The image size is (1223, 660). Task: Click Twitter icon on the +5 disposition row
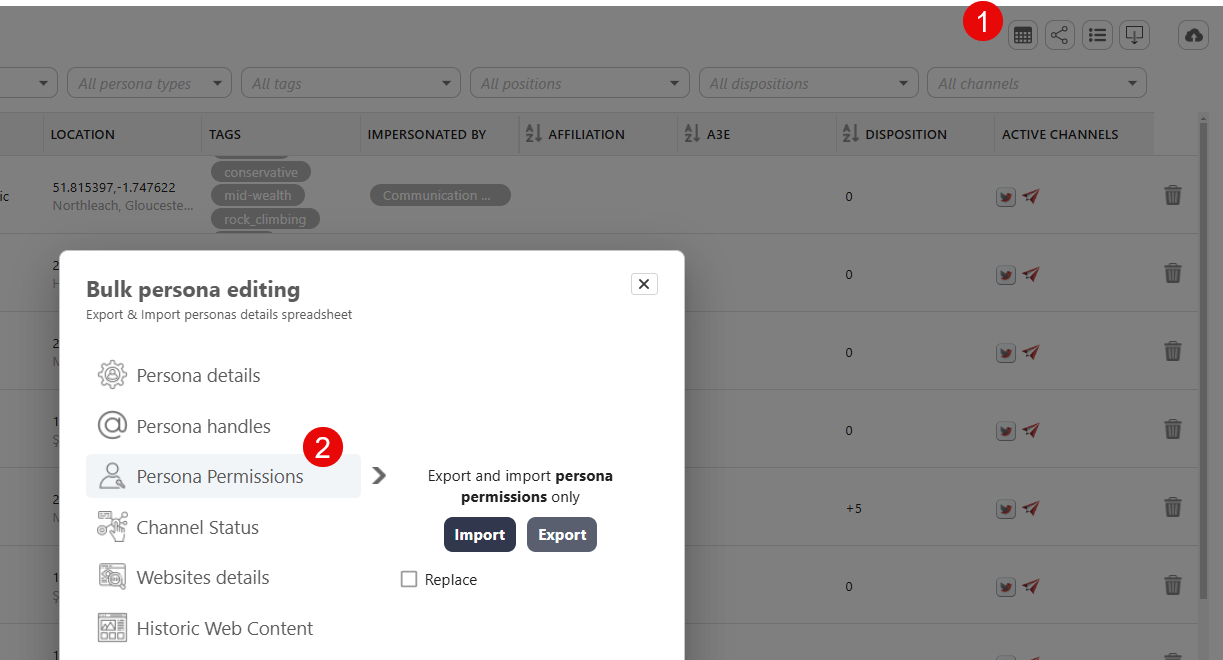(1006, 509)
